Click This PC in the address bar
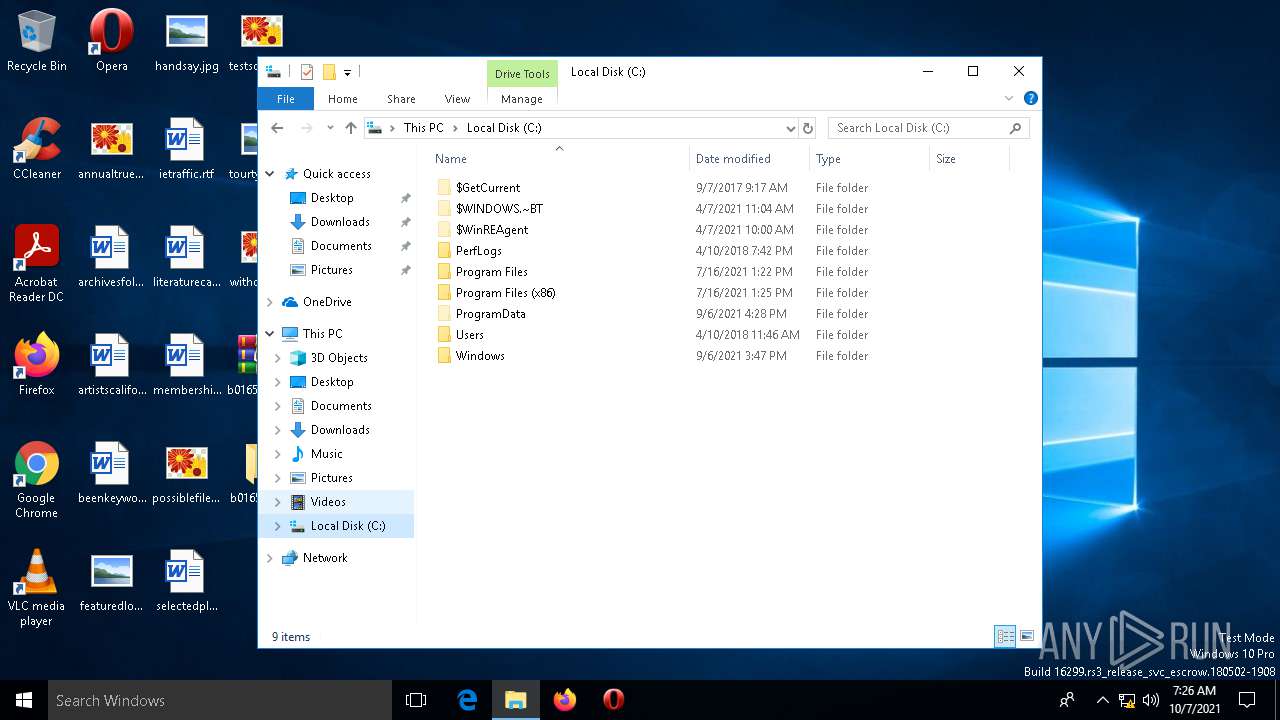This screenshot has height=720, width=1280. pos(423,128)
